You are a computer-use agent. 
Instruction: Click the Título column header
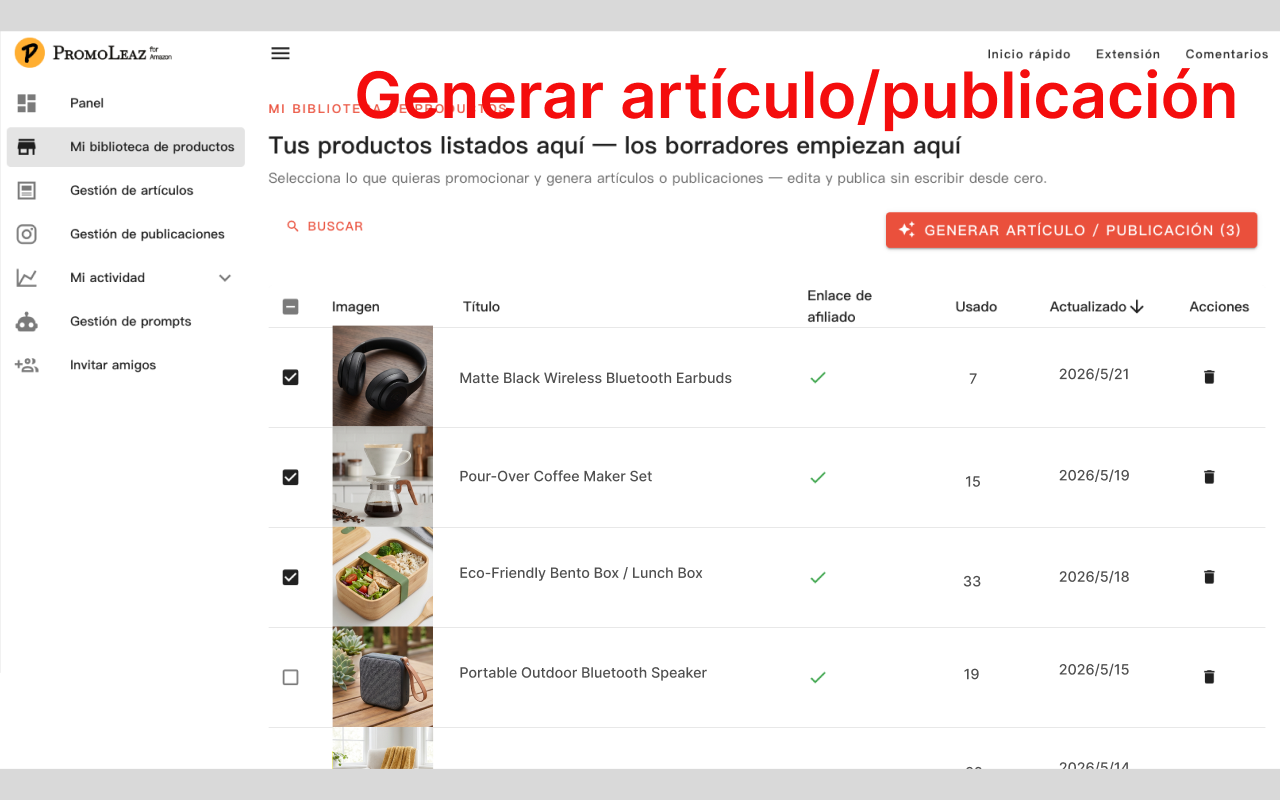tap(481, 307)
